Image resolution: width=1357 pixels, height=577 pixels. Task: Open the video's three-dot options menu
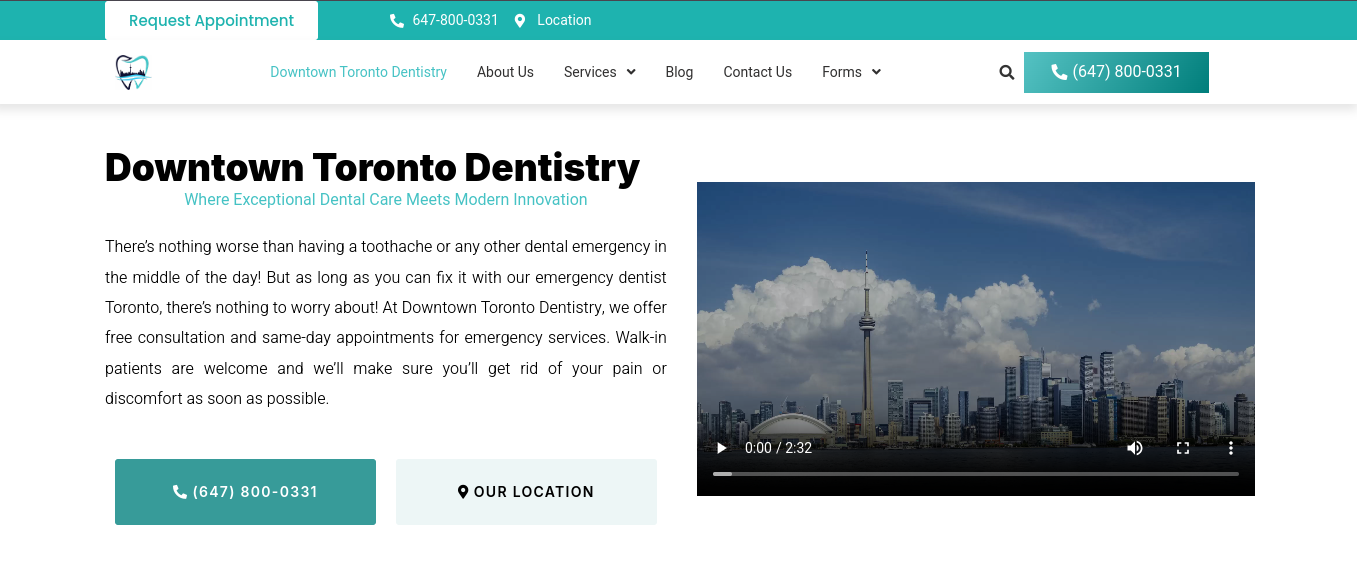(x=1231, y=448)
